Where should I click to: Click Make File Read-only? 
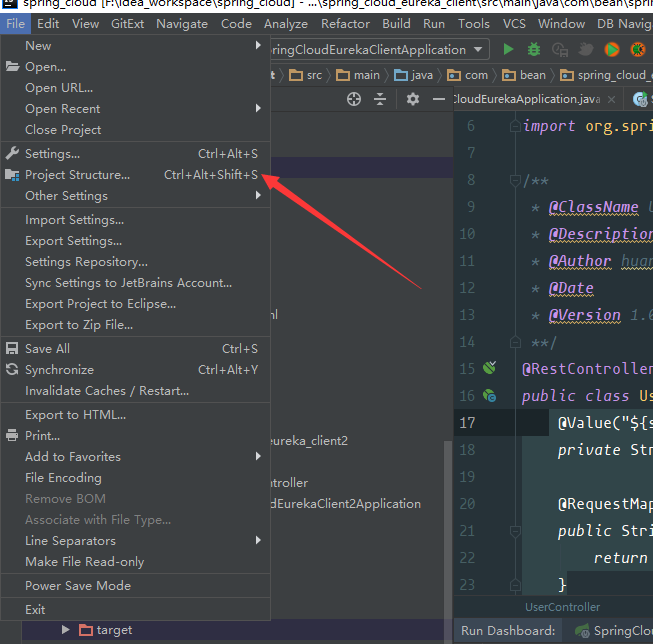pos(136,562)
